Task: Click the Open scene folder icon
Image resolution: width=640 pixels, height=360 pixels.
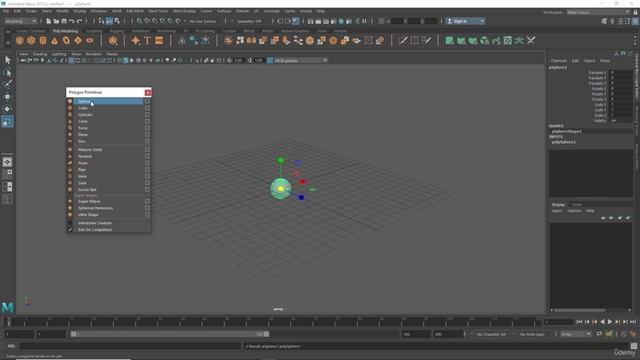Action: pos(56,21)
